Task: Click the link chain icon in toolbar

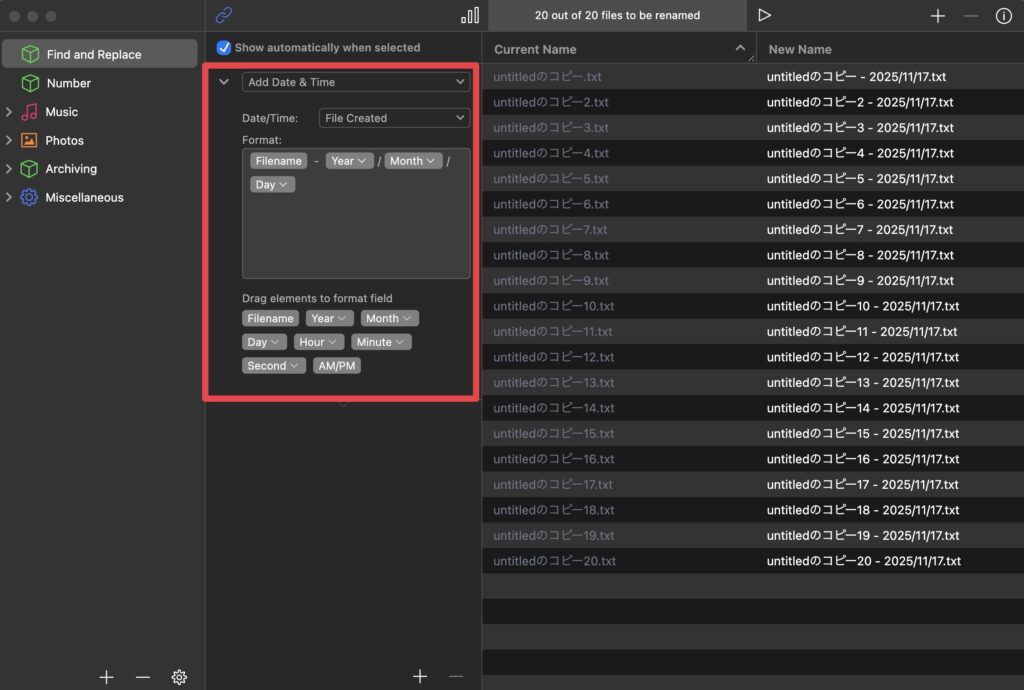Action: pyautogui.click(x=224, y=15)
